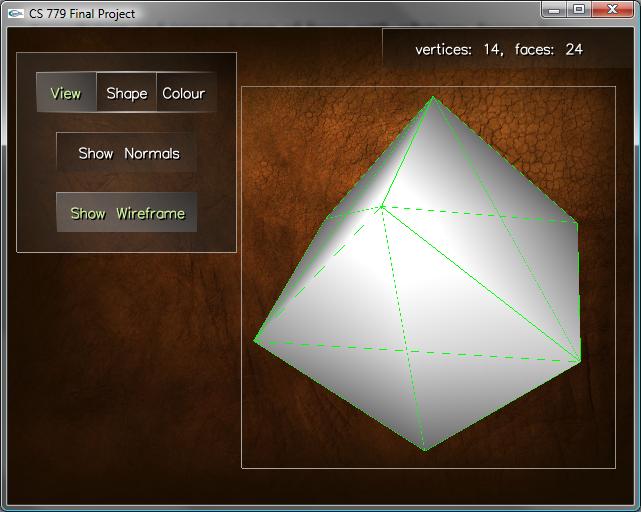Close the CS 779 Final Project window

(x=611, y=9)
